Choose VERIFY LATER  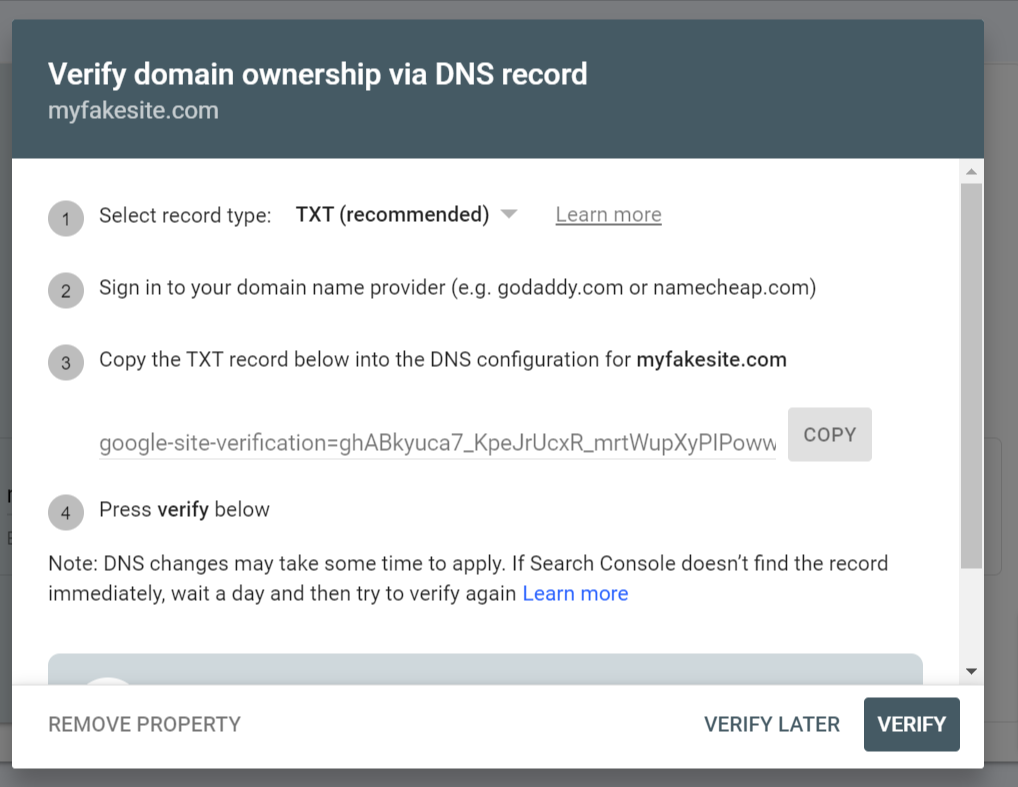point(771,724)
